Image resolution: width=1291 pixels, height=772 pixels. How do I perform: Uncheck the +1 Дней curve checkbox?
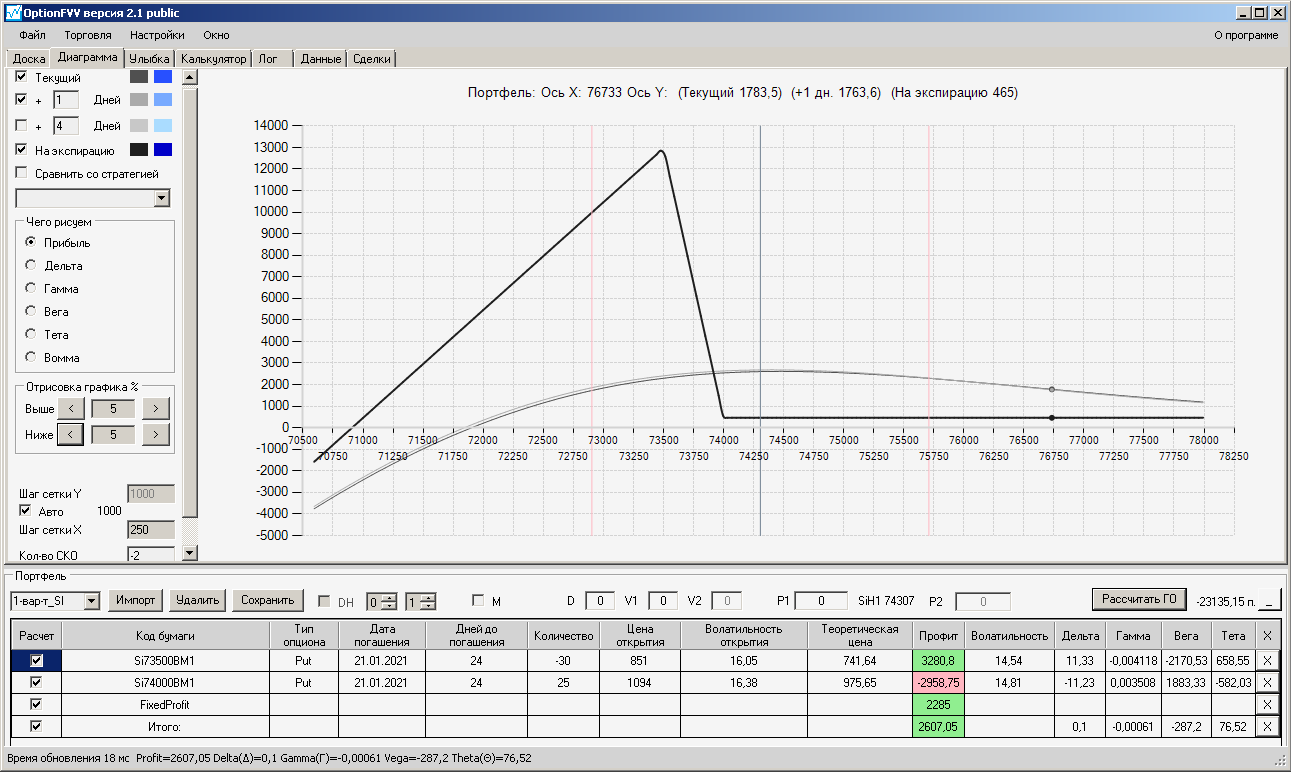point(22,100)
